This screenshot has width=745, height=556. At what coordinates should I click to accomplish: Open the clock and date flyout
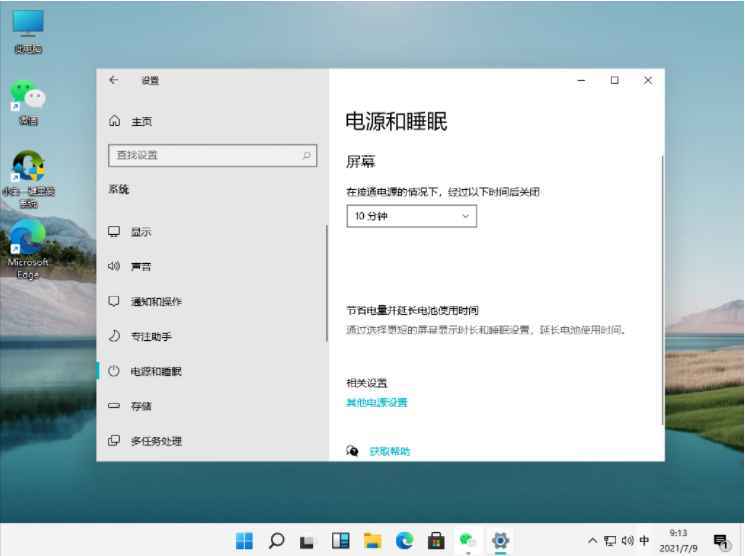(677, 541)
